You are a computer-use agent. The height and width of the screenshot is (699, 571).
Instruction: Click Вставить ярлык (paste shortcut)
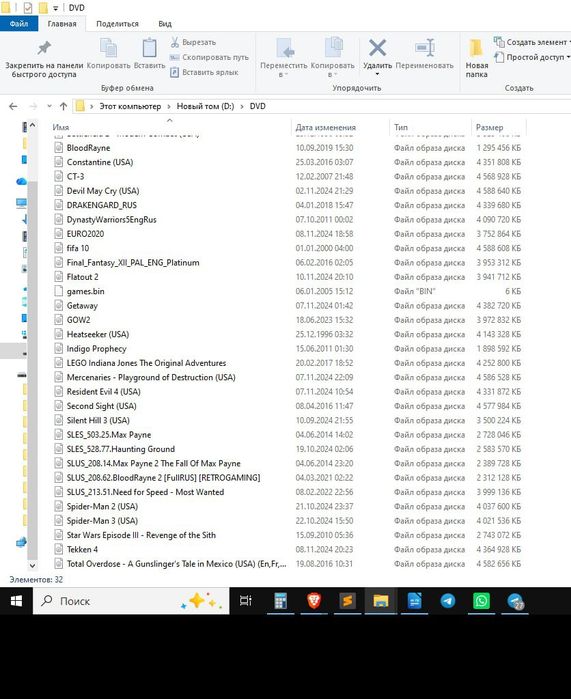click(x=204, y=72)
